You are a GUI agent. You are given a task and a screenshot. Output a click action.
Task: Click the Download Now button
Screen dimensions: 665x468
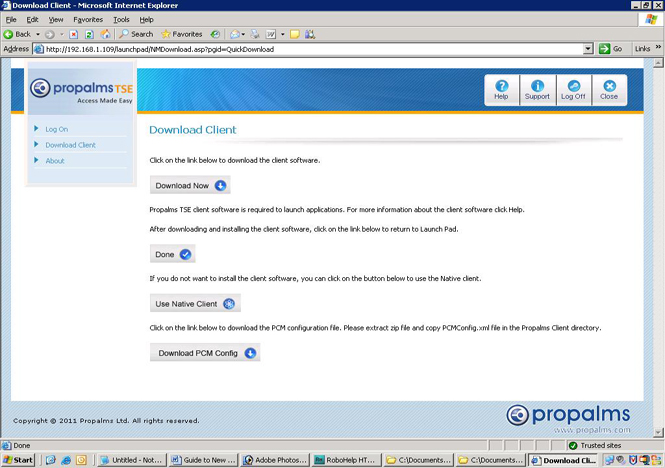click(x=190, y=185)
